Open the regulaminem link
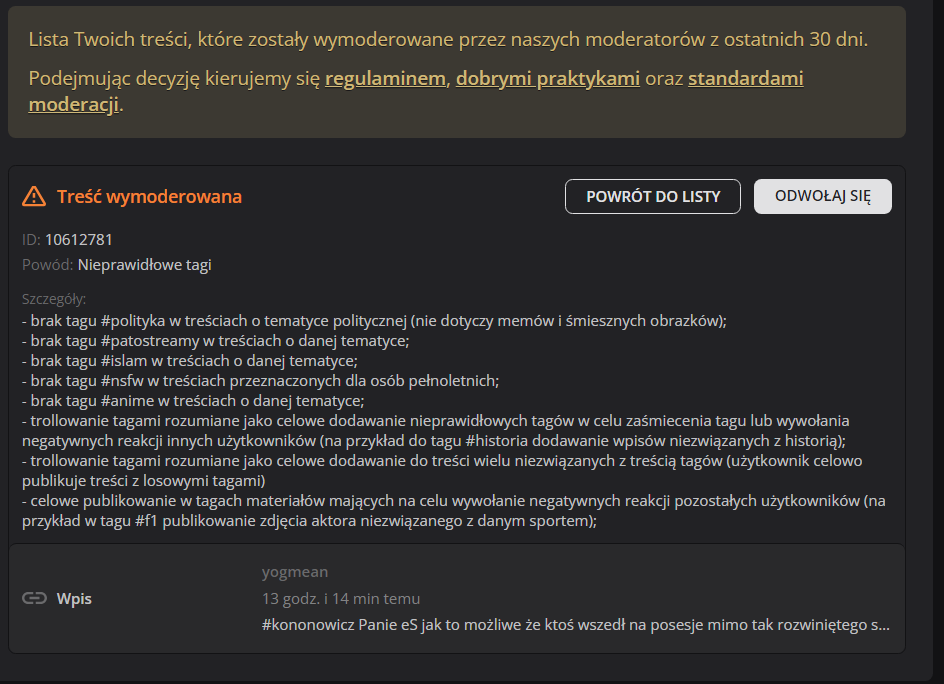Screen dimensions: 944x684 click(x=386, y=78)
